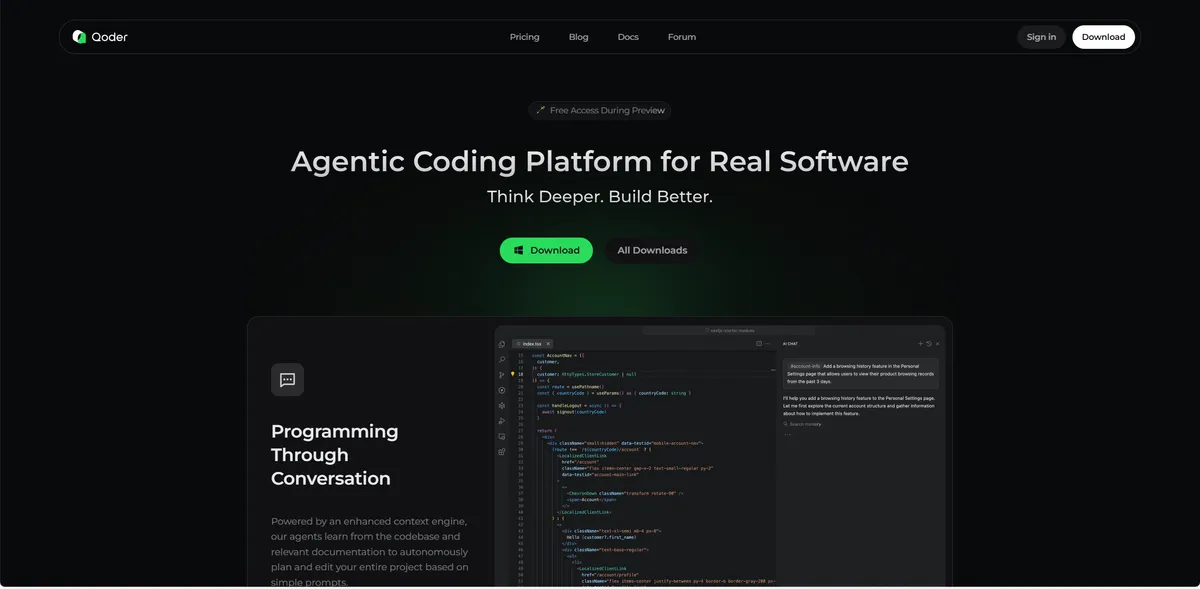Open All Downloads
The height and width of the screenshot is (589, 1200).
(652, 250)
